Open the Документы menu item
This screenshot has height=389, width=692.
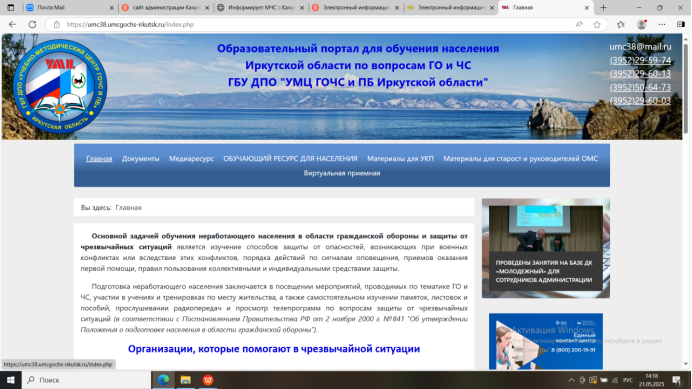coord(140,159)
